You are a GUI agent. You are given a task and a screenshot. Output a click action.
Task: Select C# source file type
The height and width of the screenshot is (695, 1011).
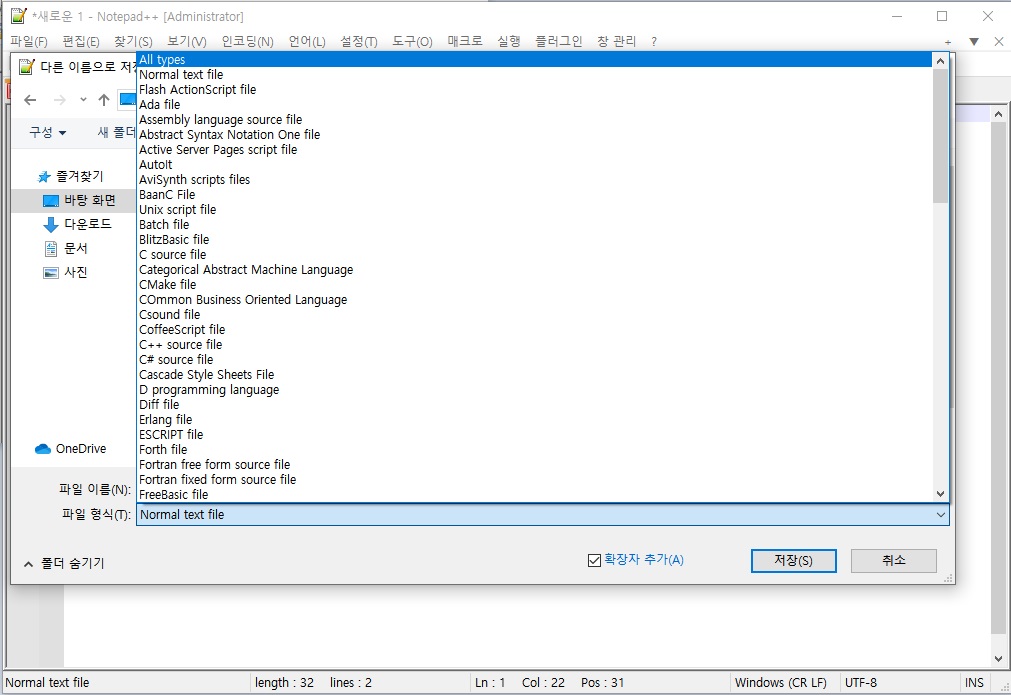(x=535, y=359)
